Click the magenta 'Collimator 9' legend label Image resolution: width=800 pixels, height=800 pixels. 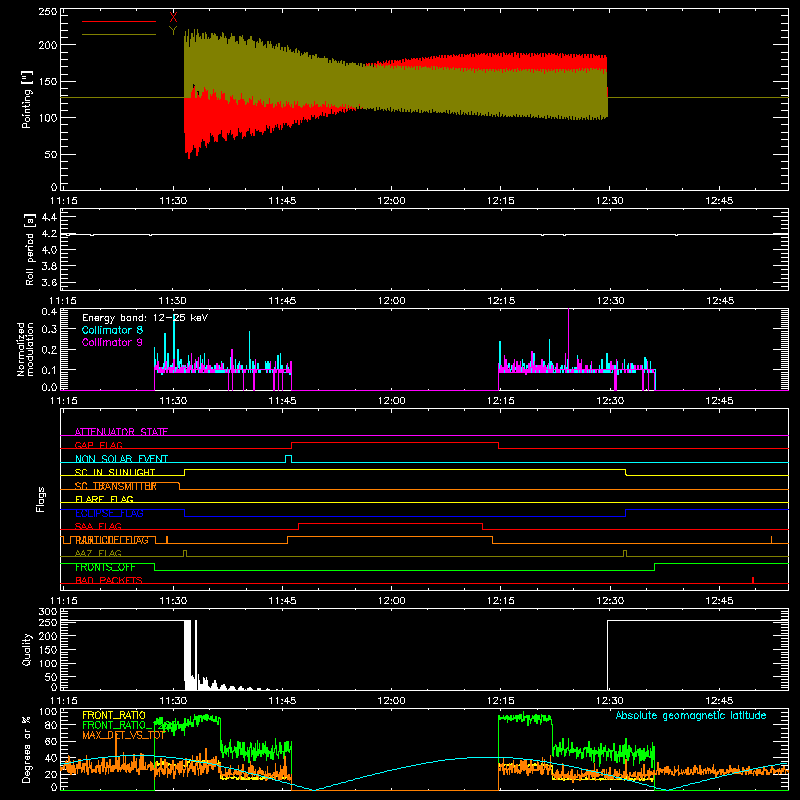pyautogui.click(x=112, y=342)
